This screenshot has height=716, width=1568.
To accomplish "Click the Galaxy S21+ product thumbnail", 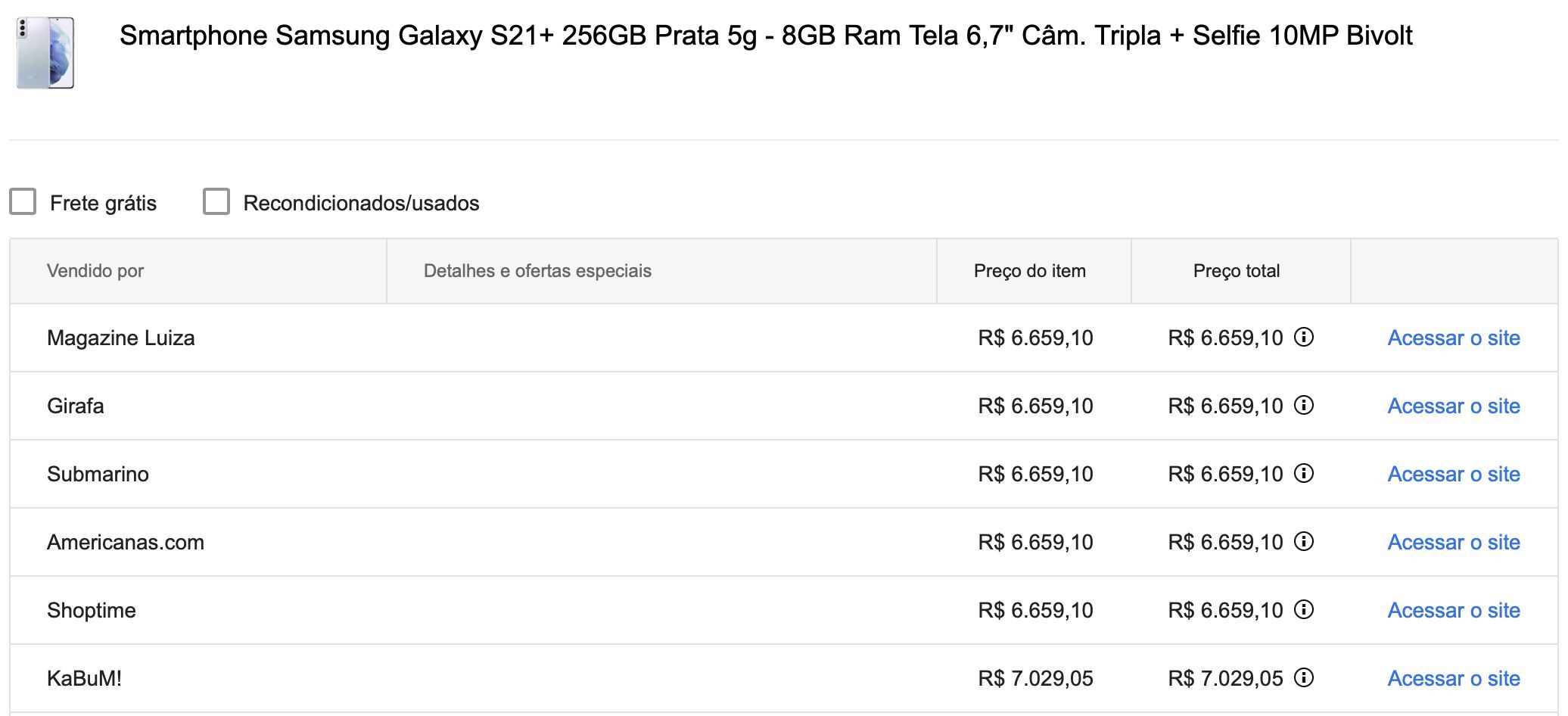I will 45,53.
